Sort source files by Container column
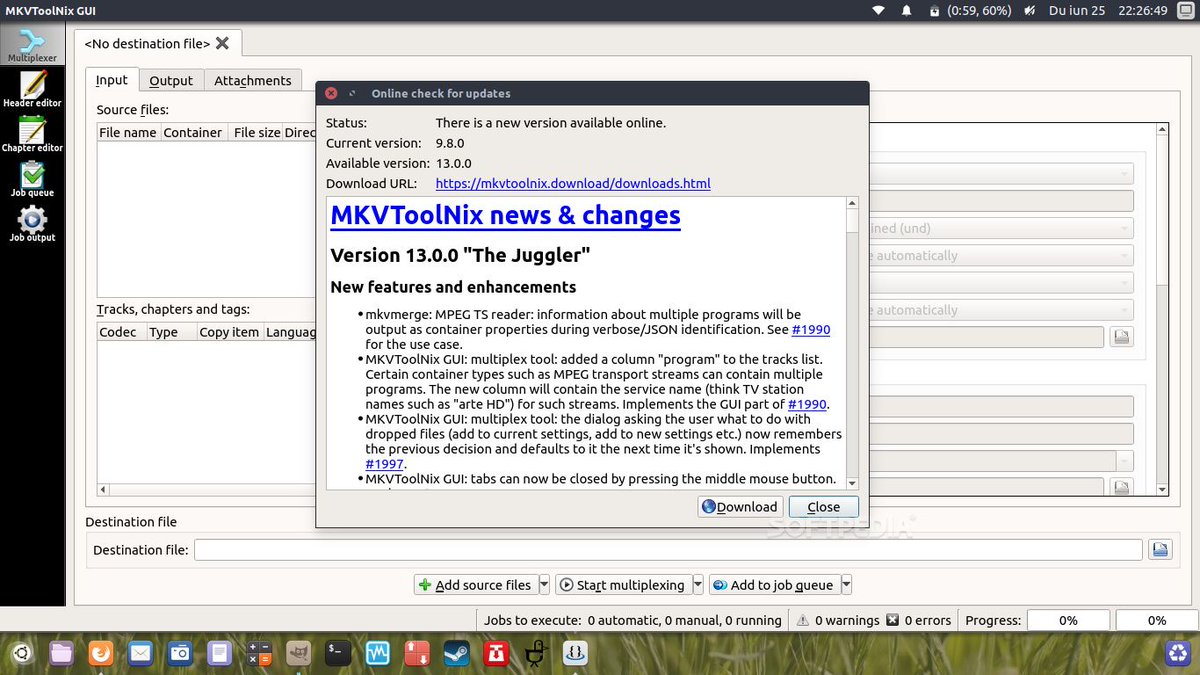 193,132
